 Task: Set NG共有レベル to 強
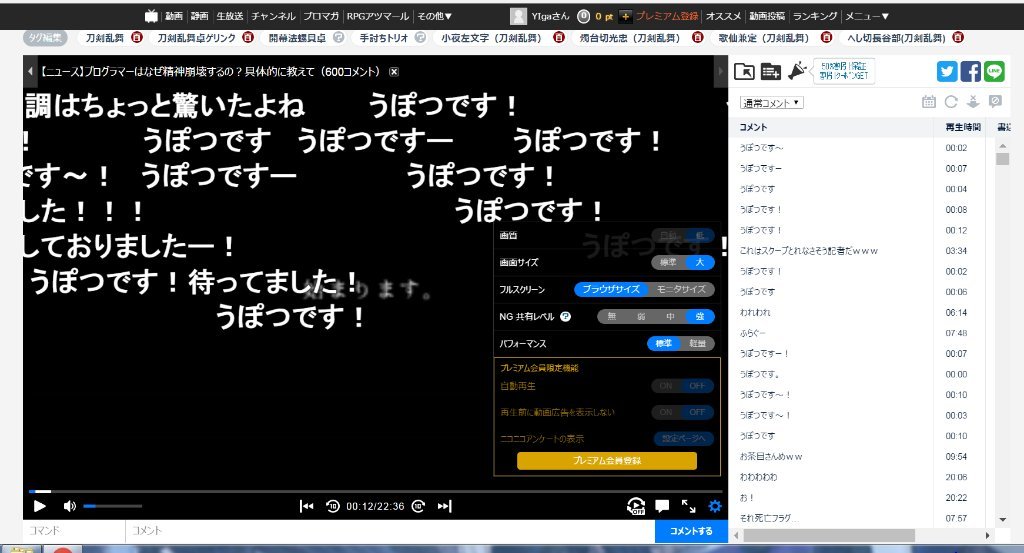[x=699, y=317]
